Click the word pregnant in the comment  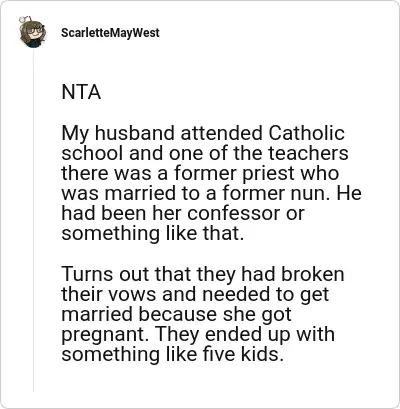(x=105, y=334)
